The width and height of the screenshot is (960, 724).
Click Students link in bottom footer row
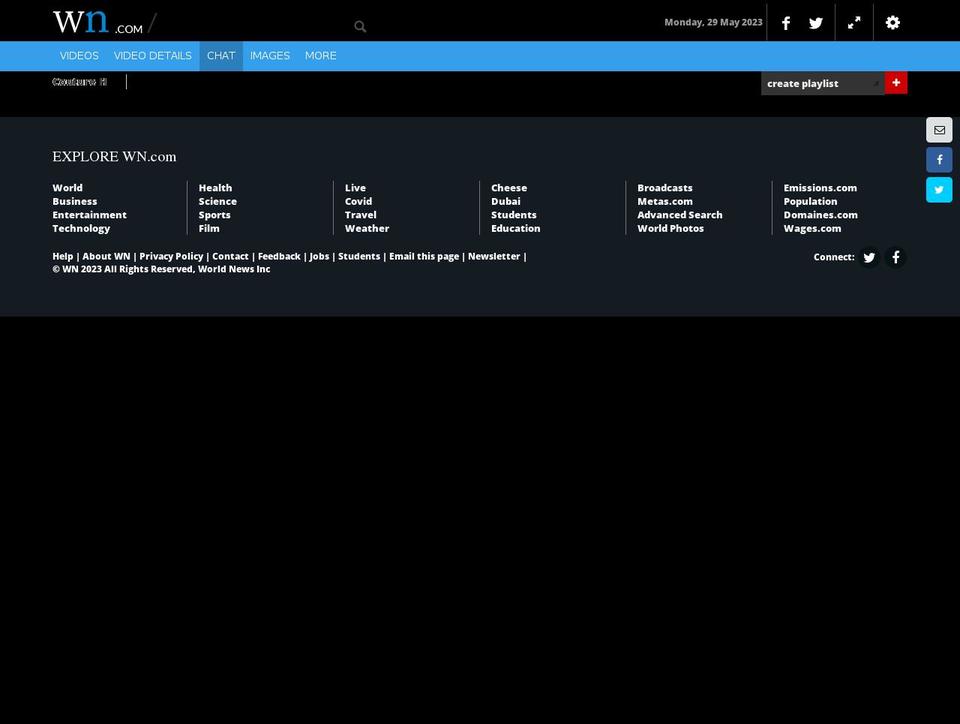(x=359, y=256)
